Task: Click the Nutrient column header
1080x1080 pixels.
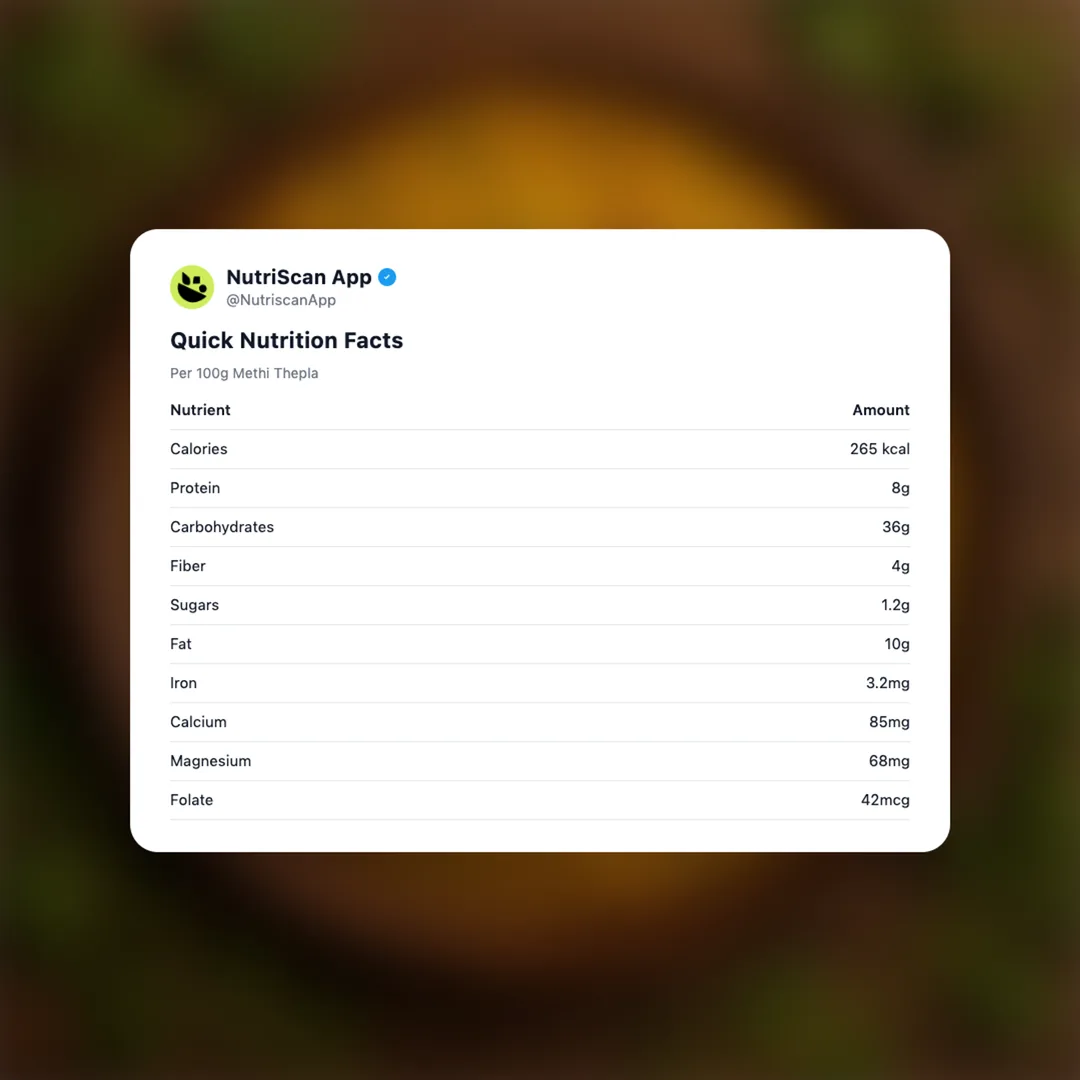Action: point(200,410)
